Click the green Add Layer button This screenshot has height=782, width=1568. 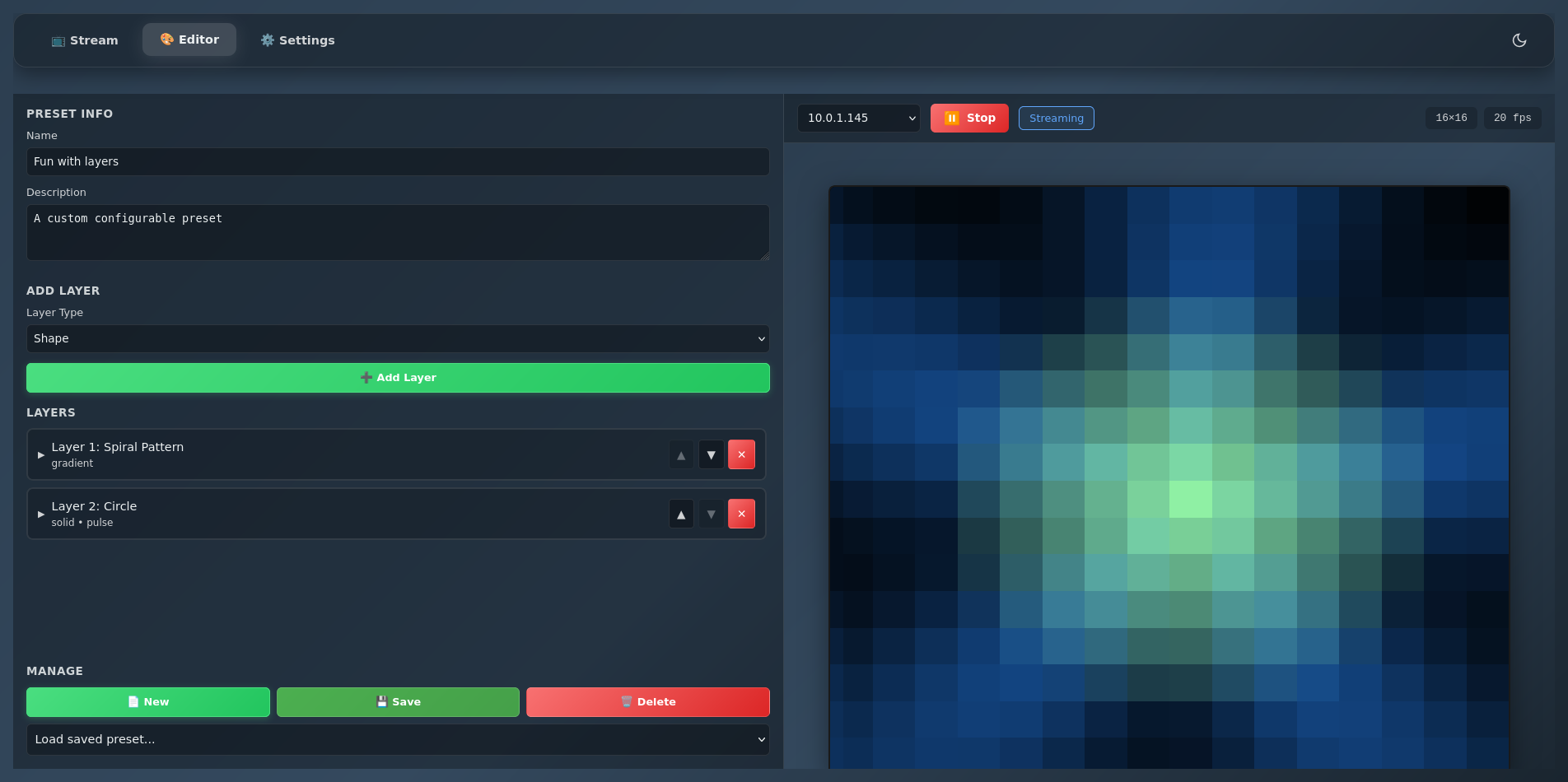click(x=398, y=378)
